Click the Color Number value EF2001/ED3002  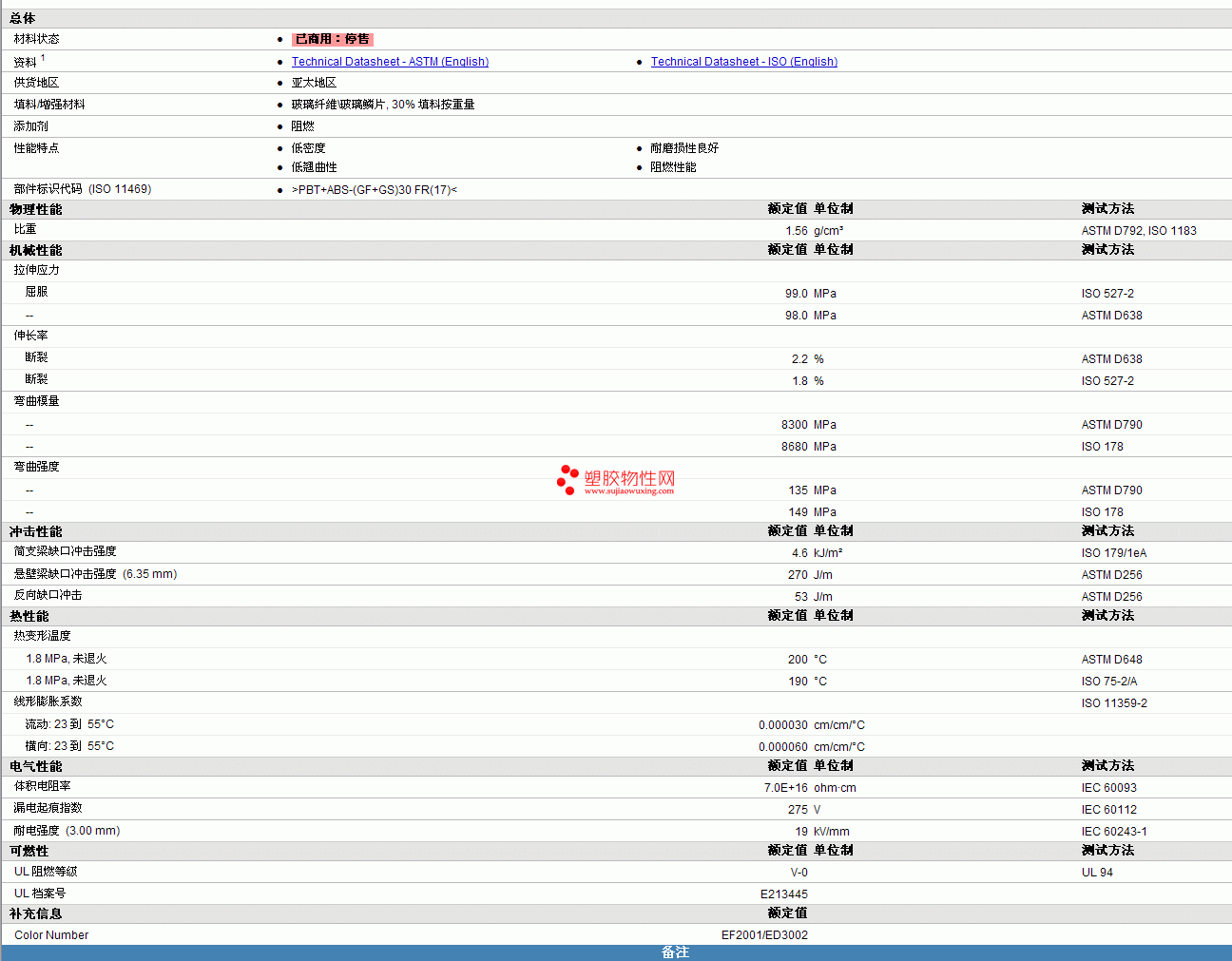(764, 935)
